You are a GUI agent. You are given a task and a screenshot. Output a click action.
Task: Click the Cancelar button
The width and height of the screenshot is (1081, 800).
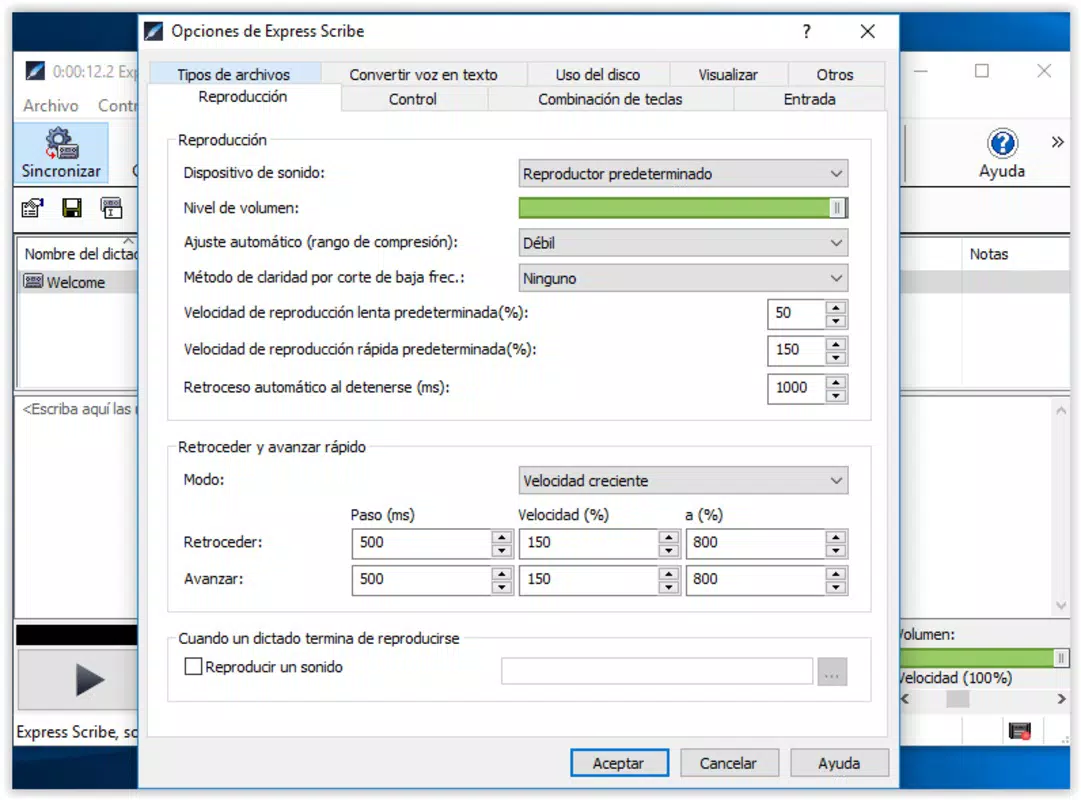[729, 763]
